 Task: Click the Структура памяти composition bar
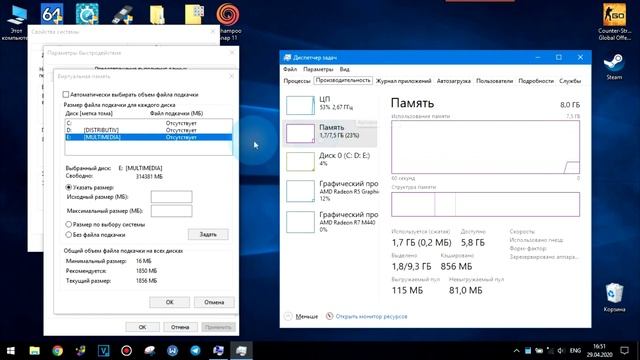click(x=485, y=204)
